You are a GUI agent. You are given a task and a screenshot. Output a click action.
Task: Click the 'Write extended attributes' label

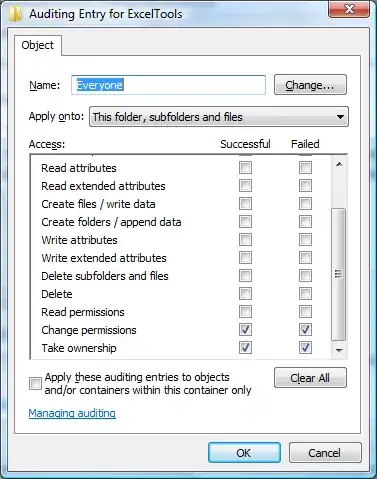click(104, 258)
